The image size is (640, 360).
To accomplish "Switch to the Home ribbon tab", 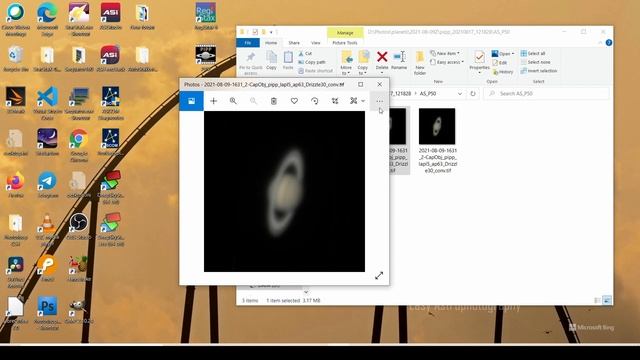I will [271, 42].
